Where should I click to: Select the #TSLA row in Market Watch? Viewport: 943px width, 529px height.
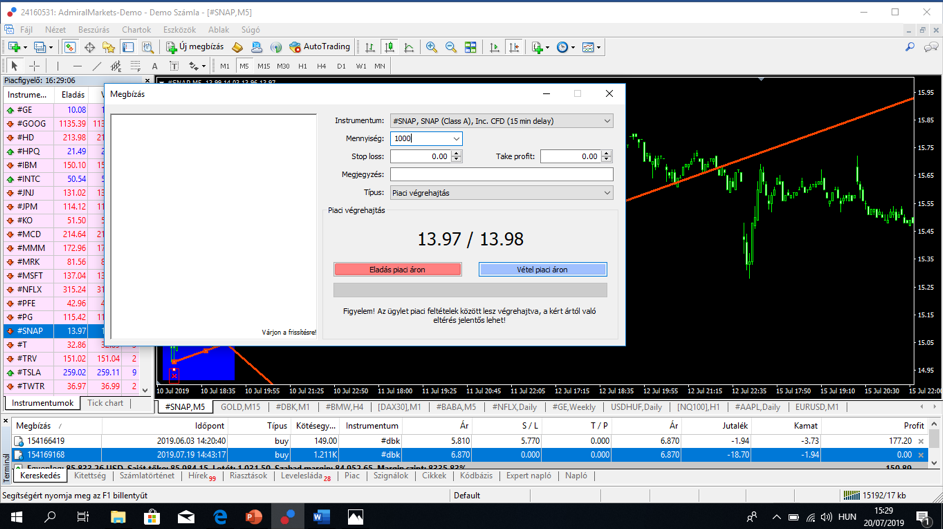click(x=72, y=373)
